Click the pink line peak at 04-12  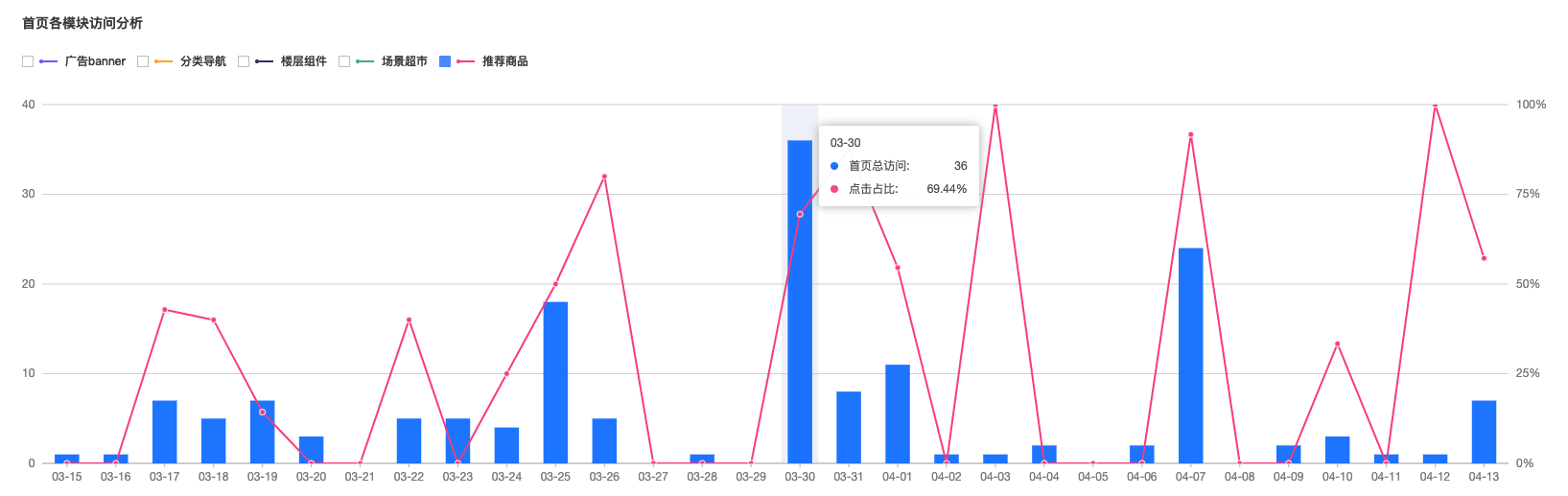coord(1435,105)
